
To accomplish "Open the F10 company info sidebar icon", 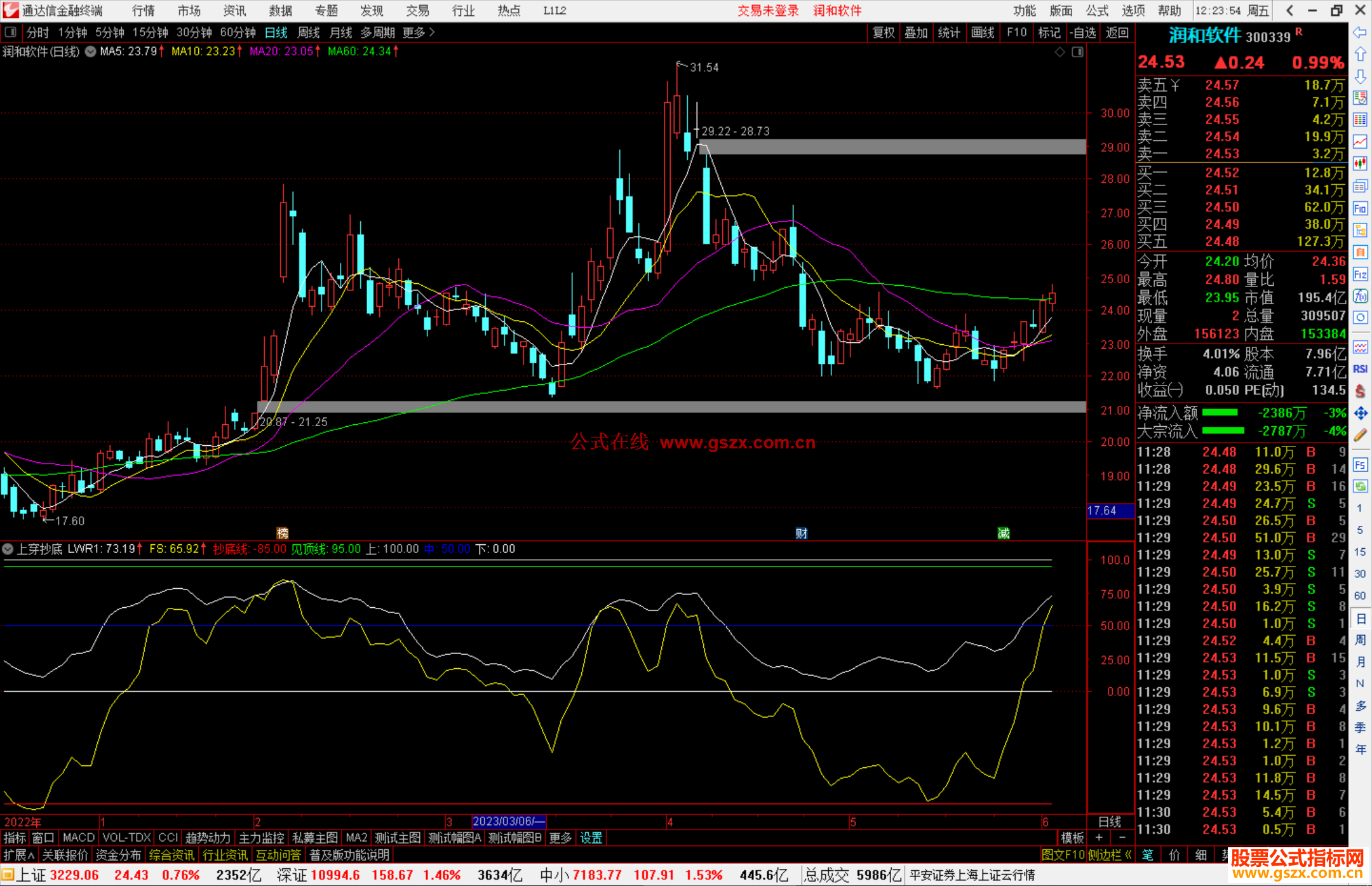I will click(1360, 209).
